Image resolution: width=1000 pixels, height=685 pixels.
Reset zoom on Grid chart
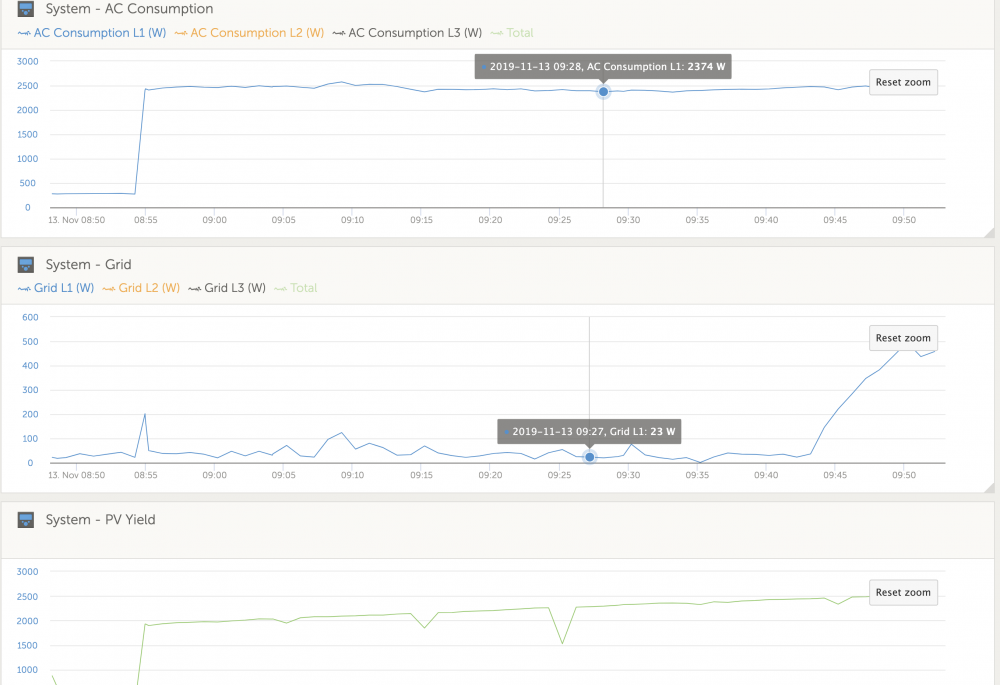[903, 338]
